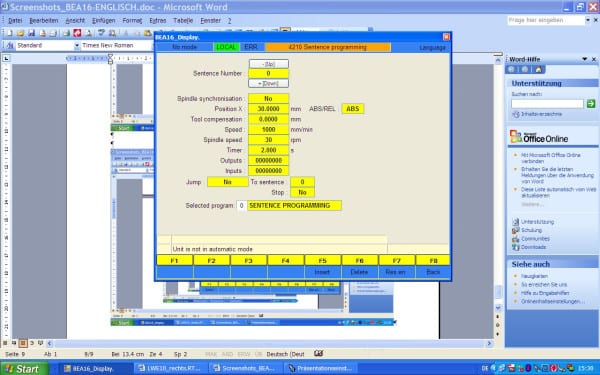Open the Schulung link in help pane
Screen dimensions: 600x375
[532, 230]
